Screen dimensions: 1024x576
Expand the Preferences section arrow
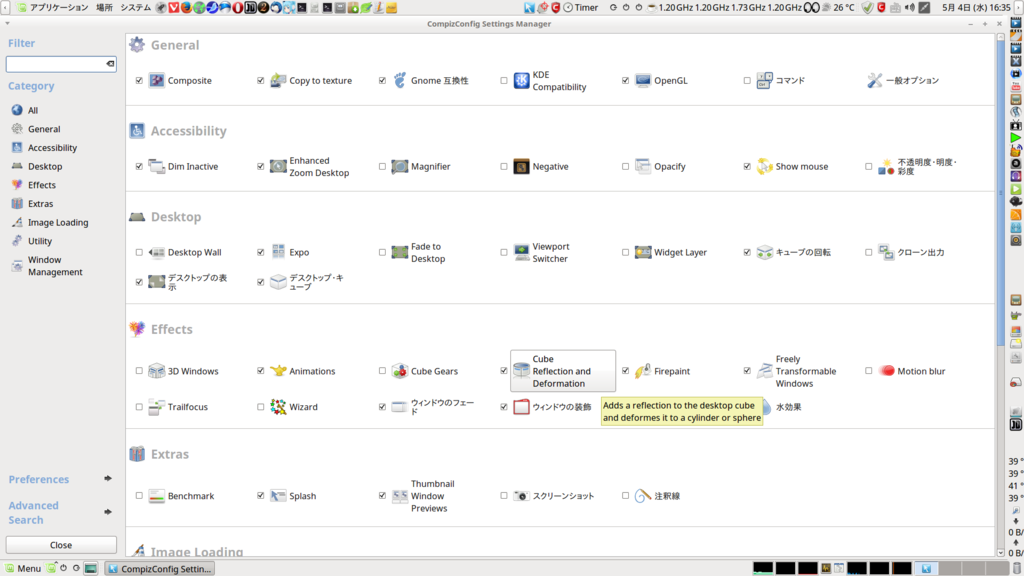tap(108, 479)
